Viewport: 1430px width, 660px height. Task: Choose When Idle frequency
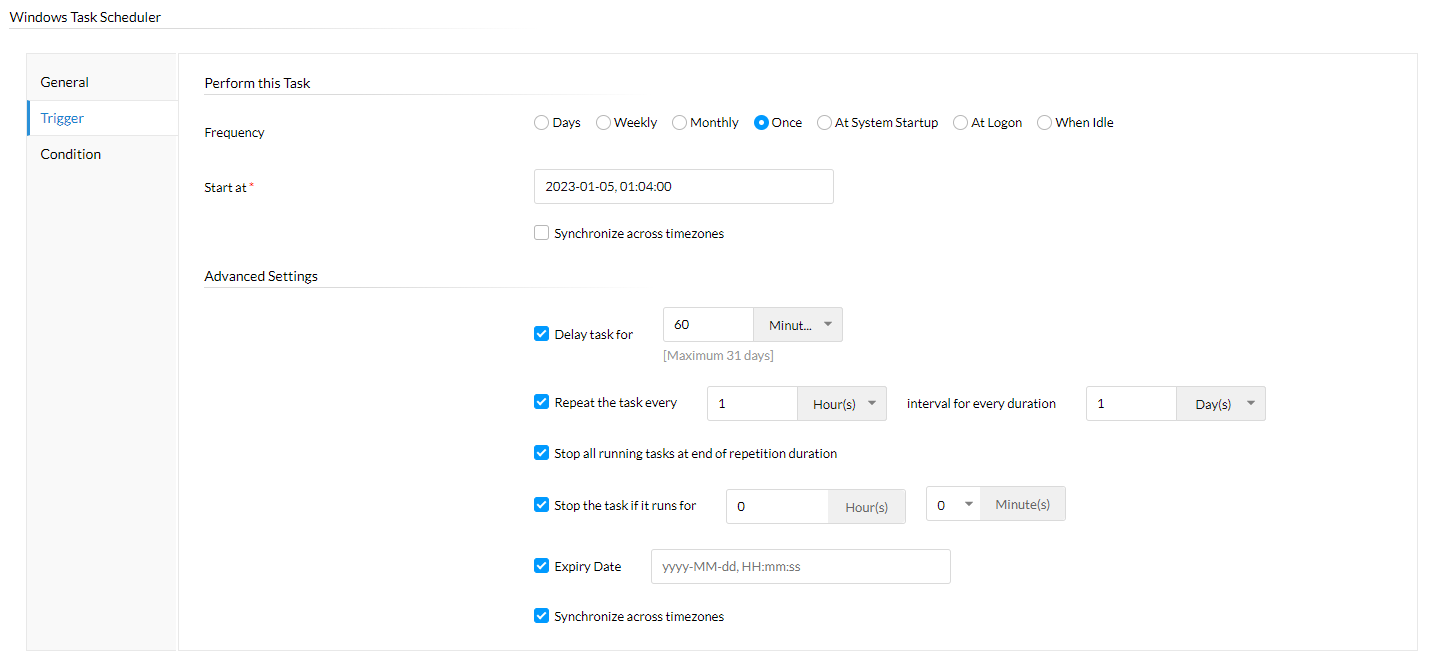(x=1044, y=123)
